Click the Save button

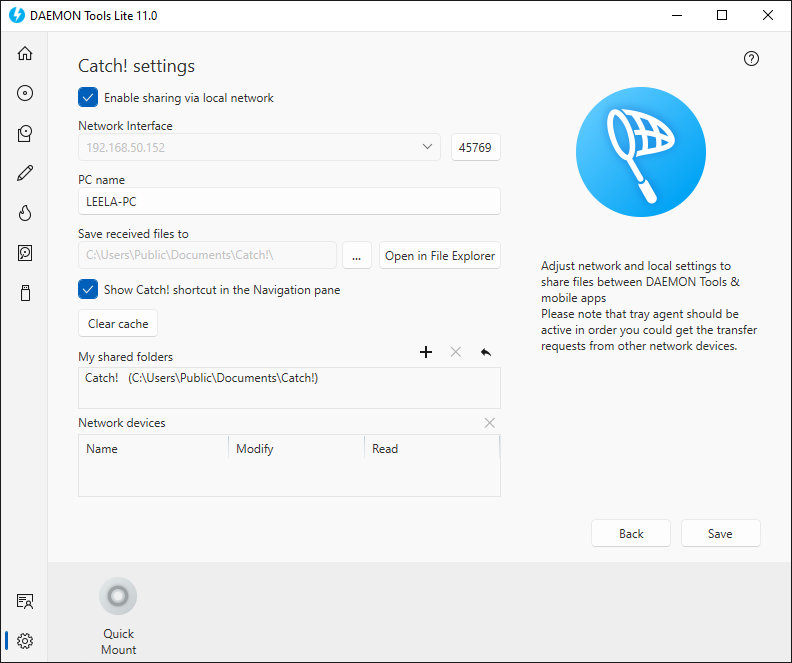pos(720,533)
